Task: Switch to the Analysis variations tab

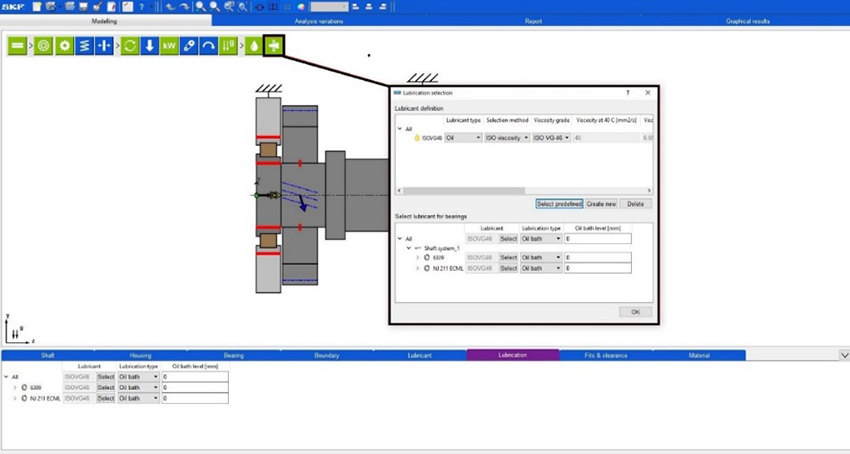Action: coord(318,20)
